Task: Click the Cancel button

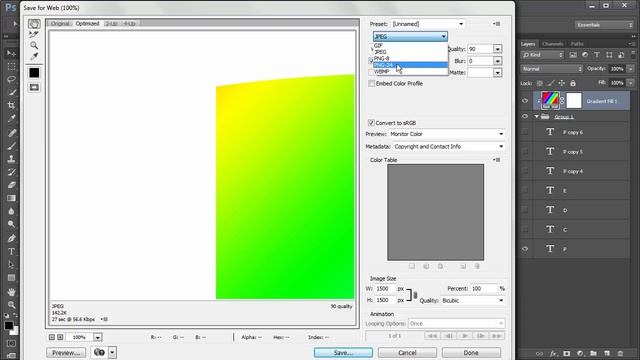Action: [407, 353]
